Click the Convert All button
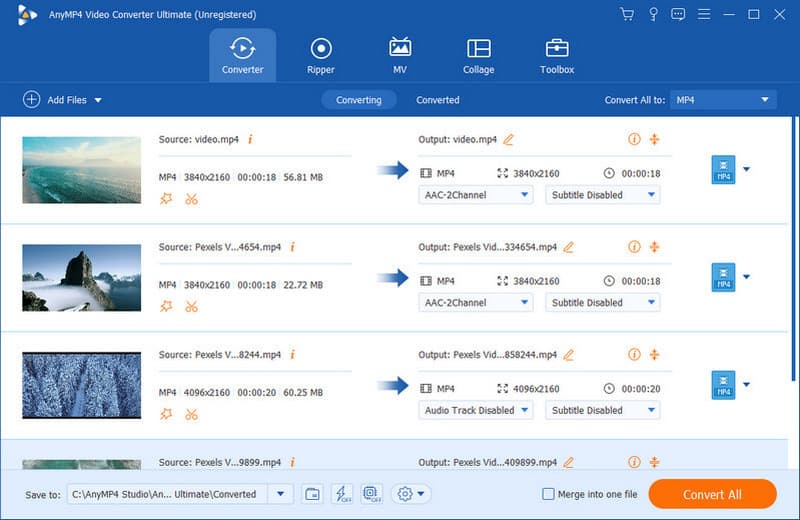This screenshot has height=520, width=800. tap(712, 494)
